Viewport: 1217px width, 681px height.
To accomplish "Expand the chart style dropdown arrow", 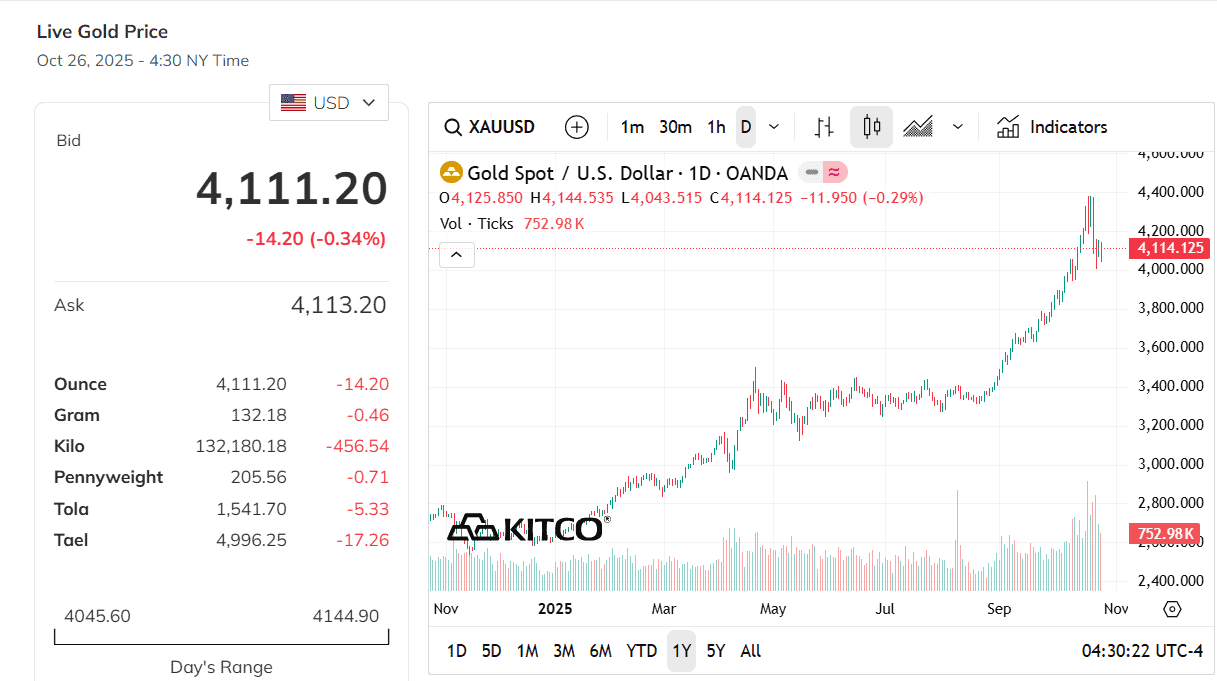I will pyautogui.click(x=958, y=127).
